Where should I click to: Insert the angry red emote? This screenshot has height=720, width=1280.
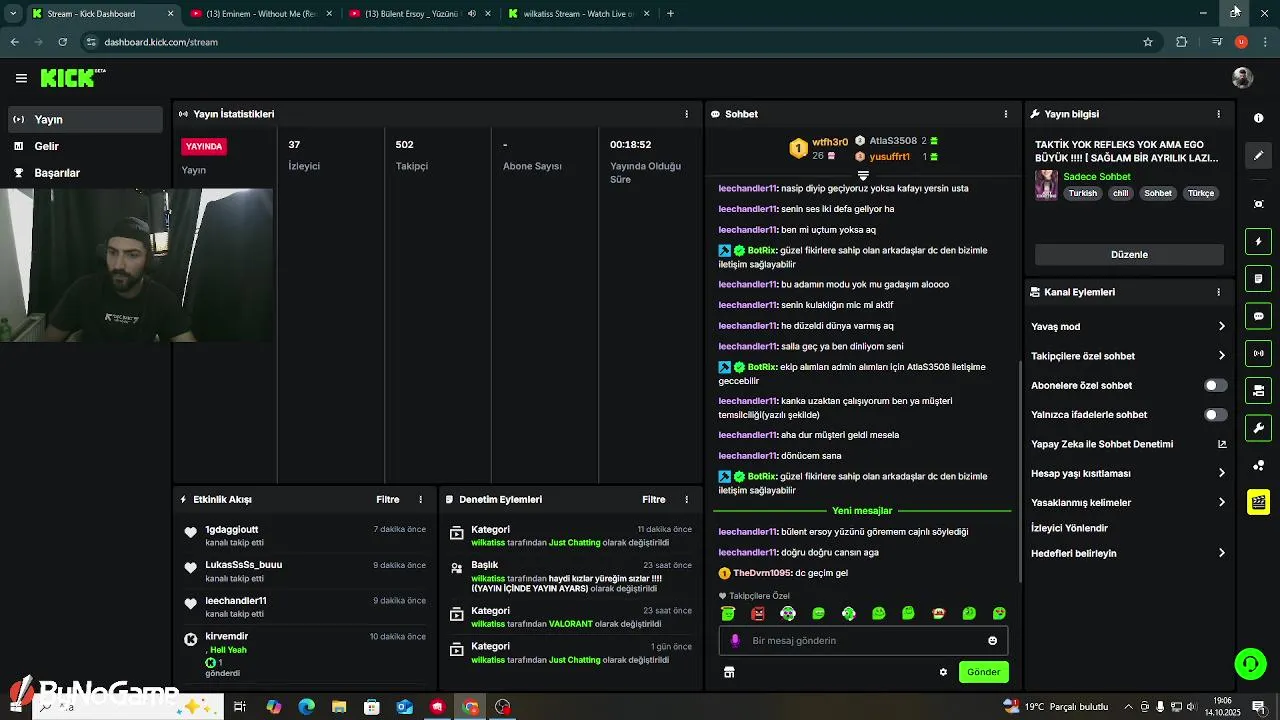758,613
